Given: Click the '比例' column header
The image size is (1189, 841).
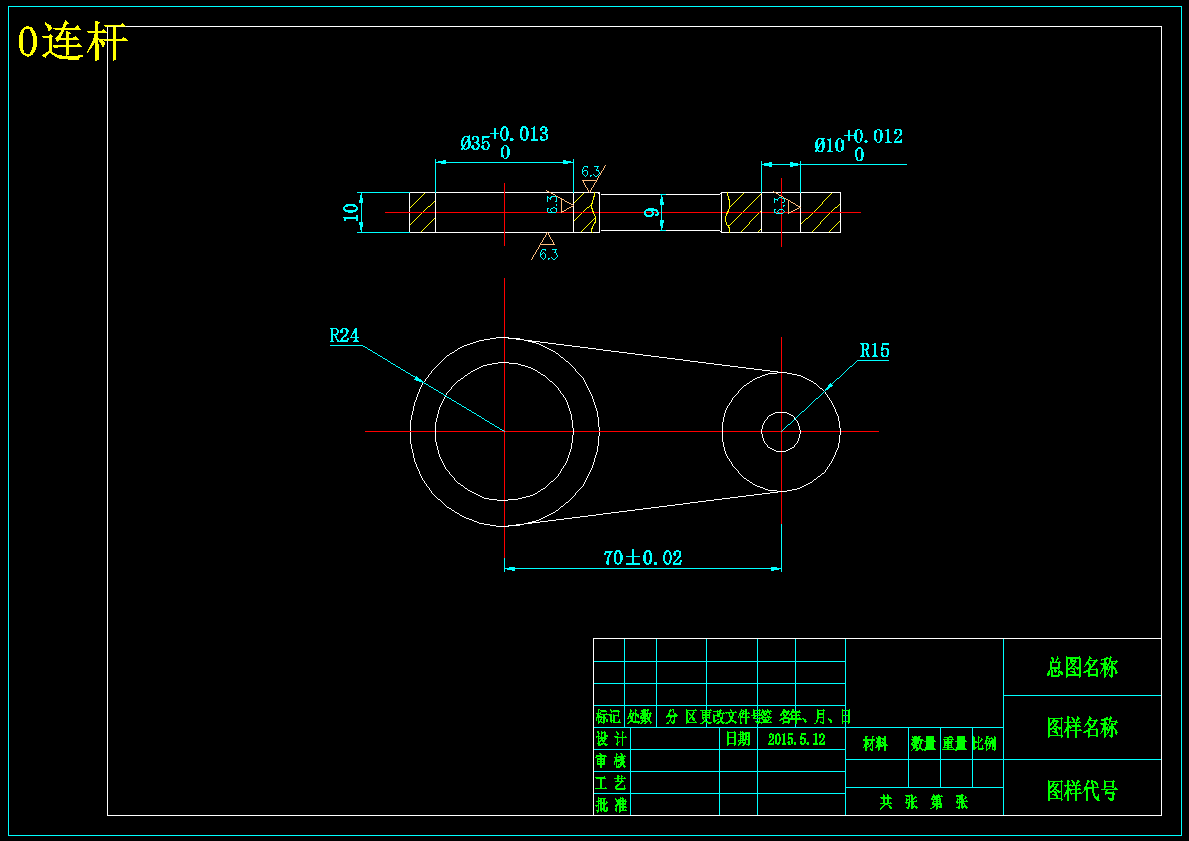Looking at the screenshot, I should (x=984, y=744).
